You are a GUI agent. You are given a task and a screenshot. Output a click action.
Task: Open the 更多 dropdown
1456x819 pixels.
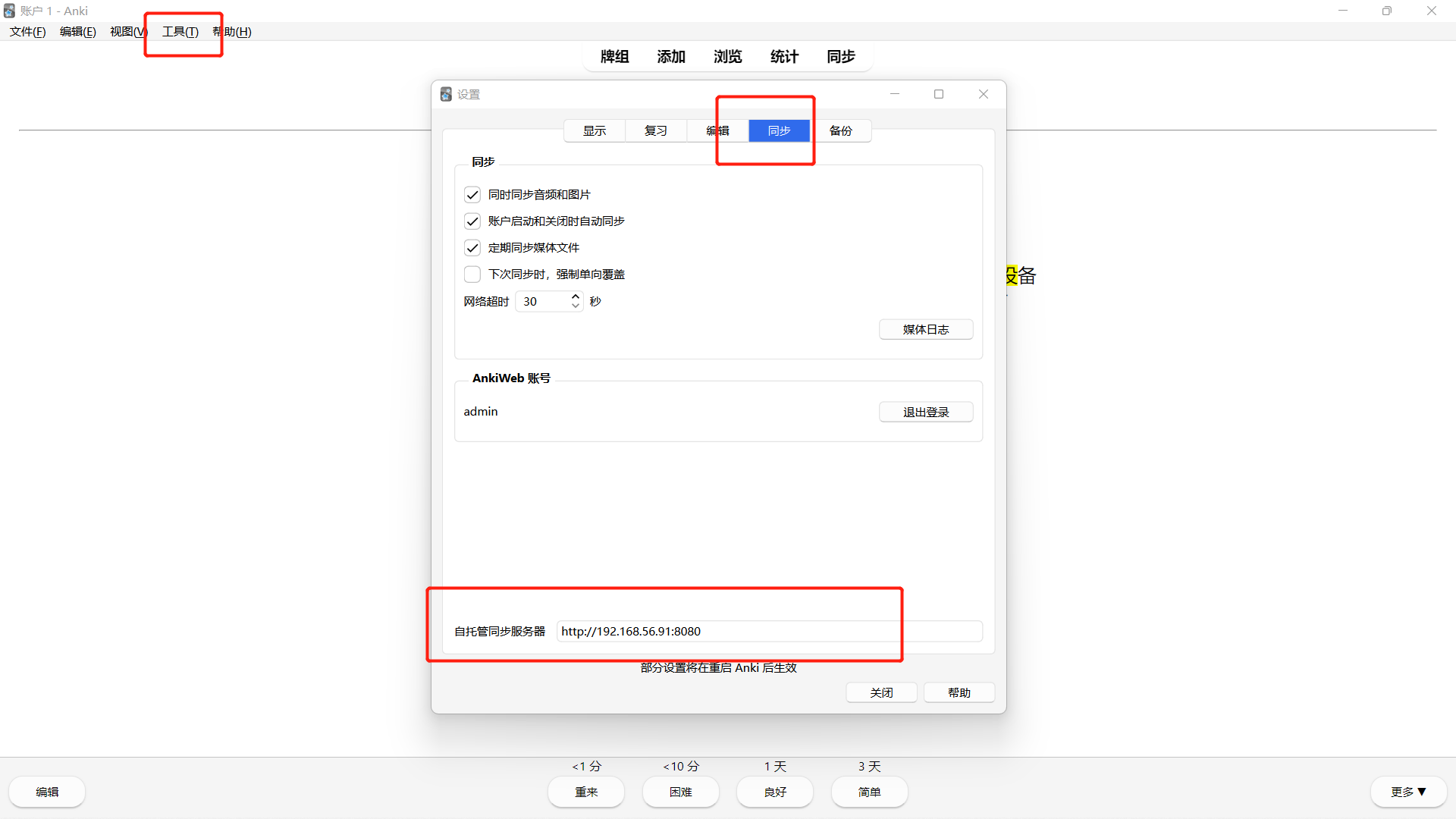click(x=1408, y=792)
